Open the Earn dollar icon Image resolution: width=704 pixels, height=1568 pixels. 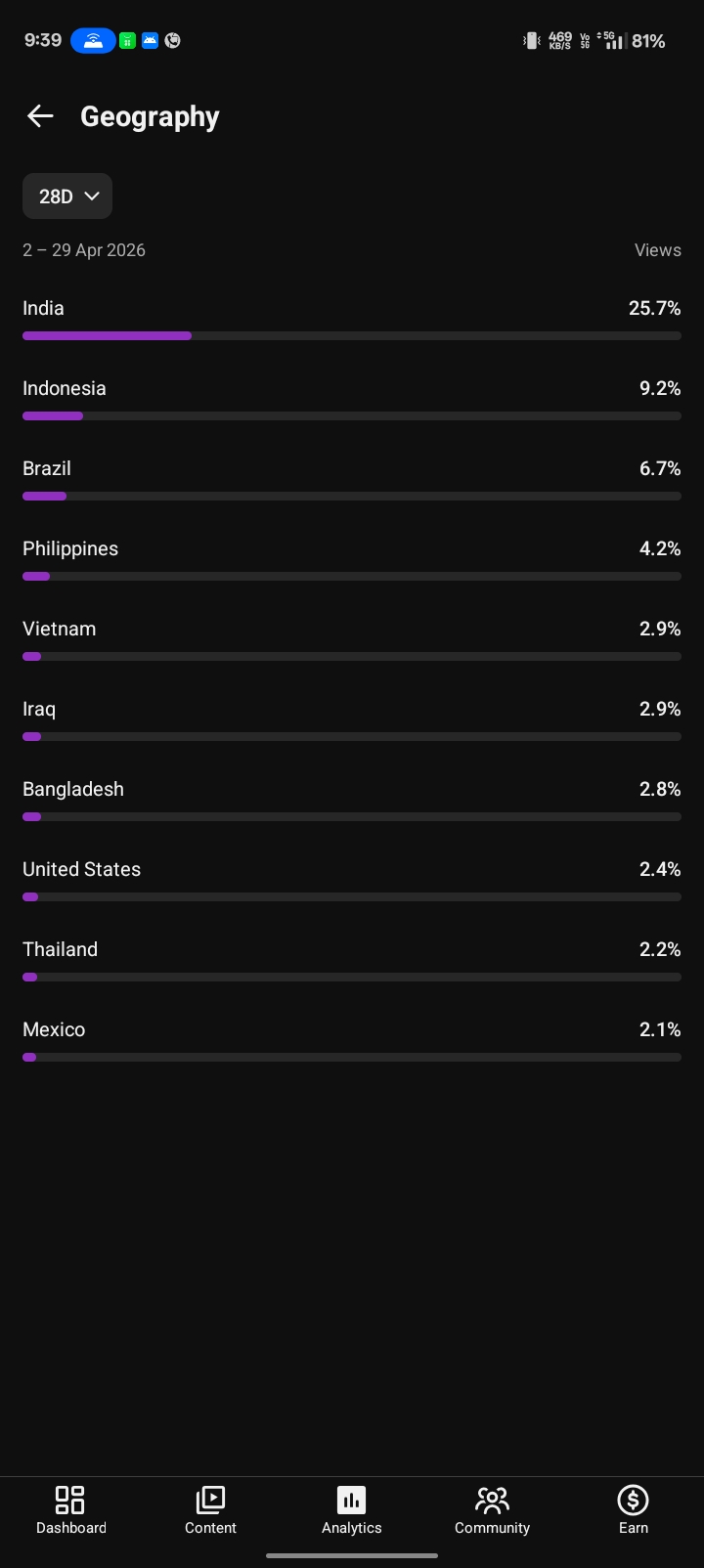click(x=634, y=1500)
